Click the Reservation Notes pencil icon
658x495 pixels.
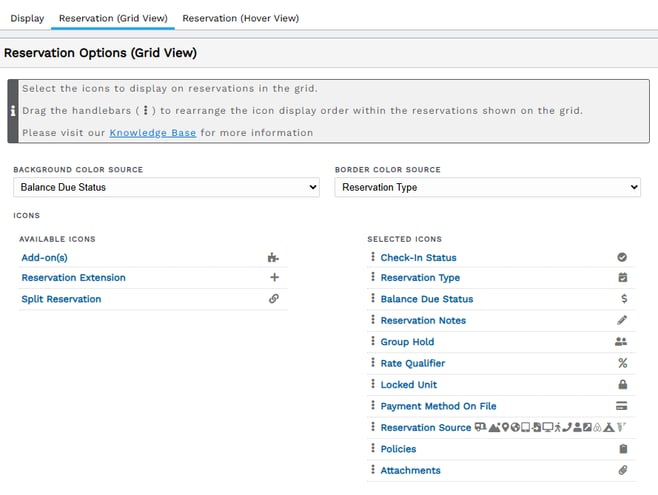pyautogui.click(x=622, y=320)
